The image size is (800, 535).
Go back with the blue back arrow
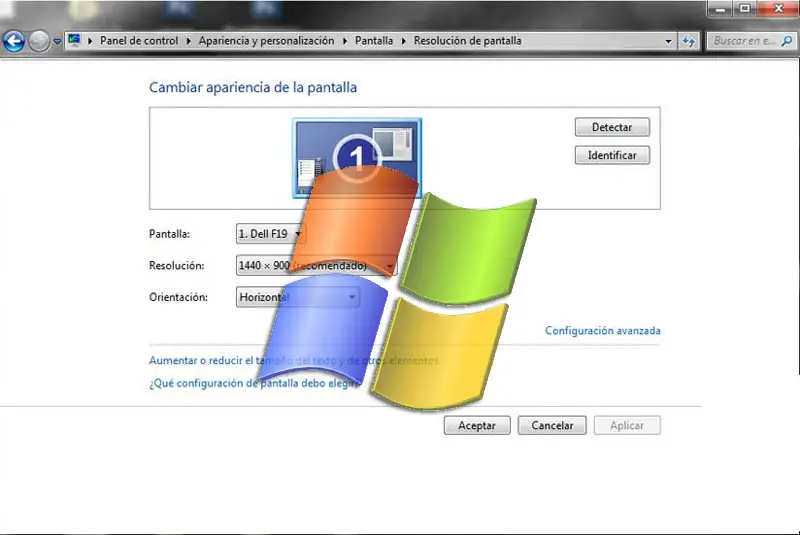pos(14,41)
